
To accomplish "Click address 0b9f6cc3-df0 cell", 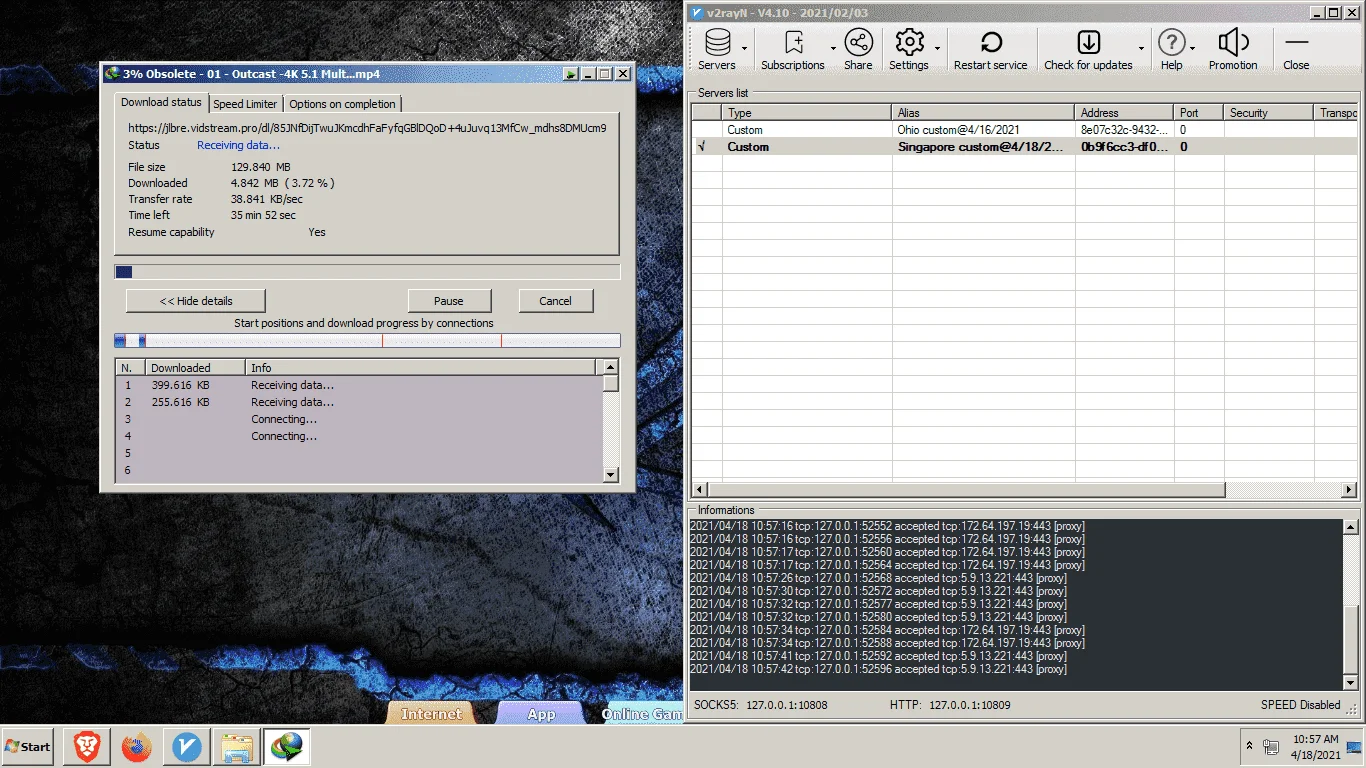I will point(1125,147).
